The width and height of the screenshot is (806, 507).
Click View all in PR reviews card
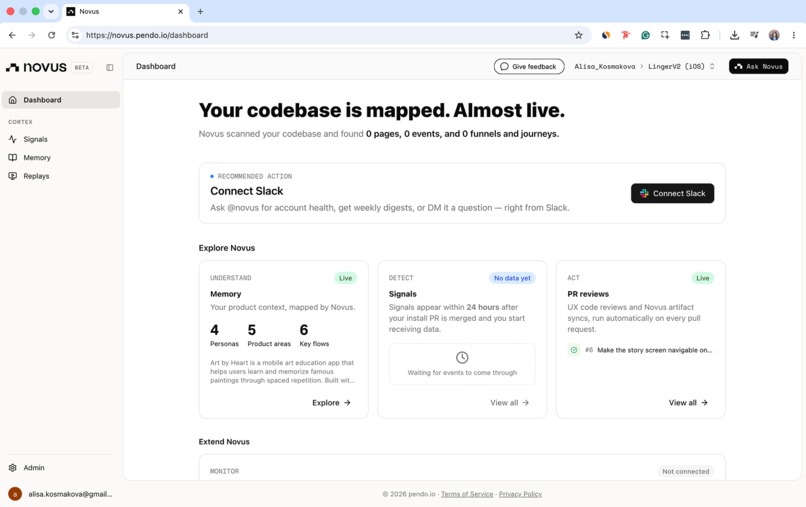[x=688, y=403]
